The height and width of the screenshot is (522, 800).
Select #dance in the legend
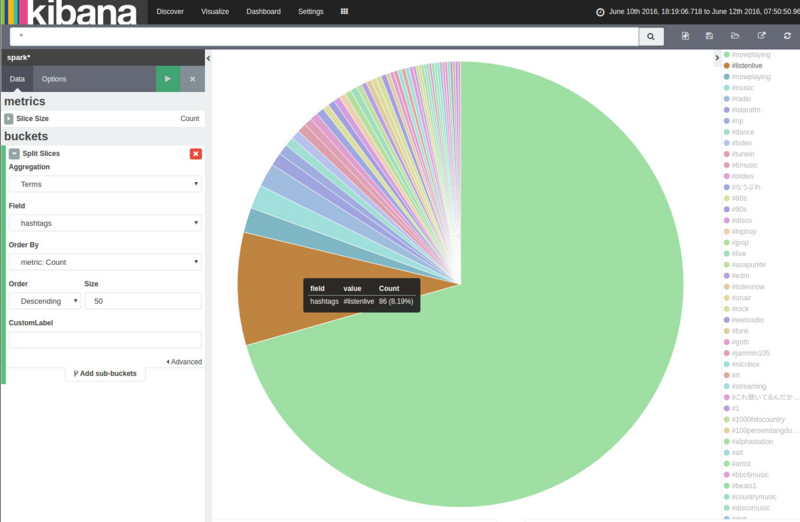point(743,132)
